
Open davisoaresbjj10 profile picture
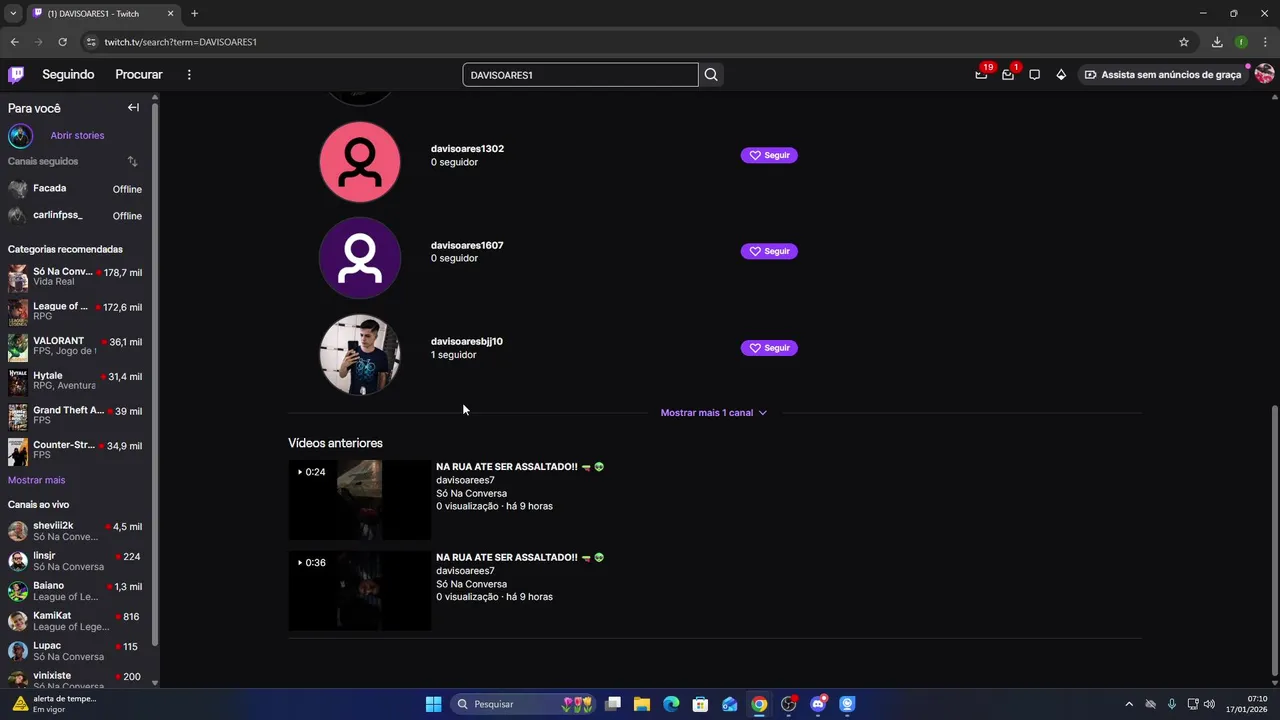pyautogui.click(x=360, y=355)
